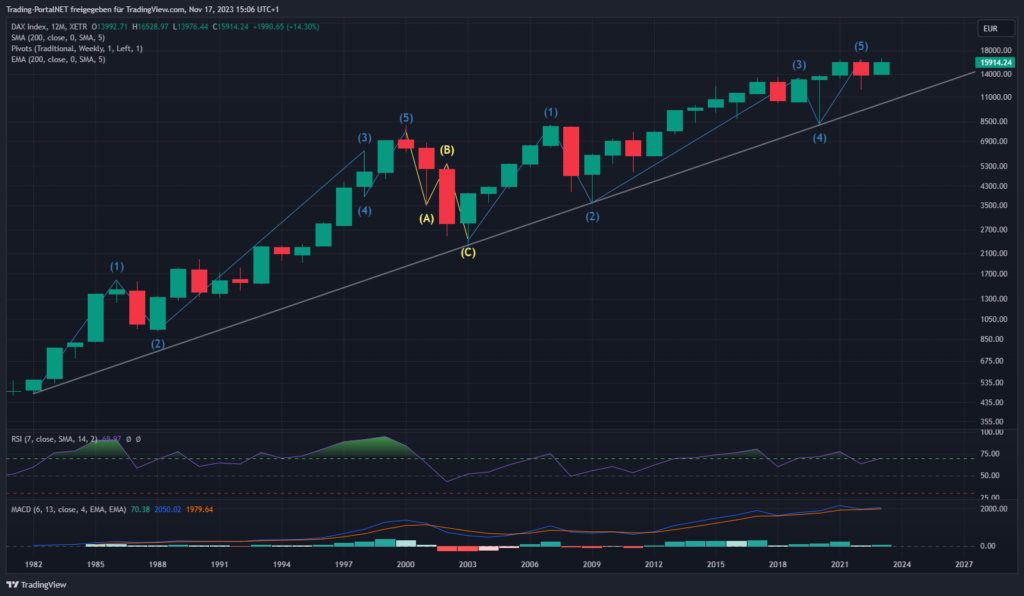This screenshot has width=1024, height=596.
Task: Click the MACD axis label 0.00
Action: [x=988, y=546]
